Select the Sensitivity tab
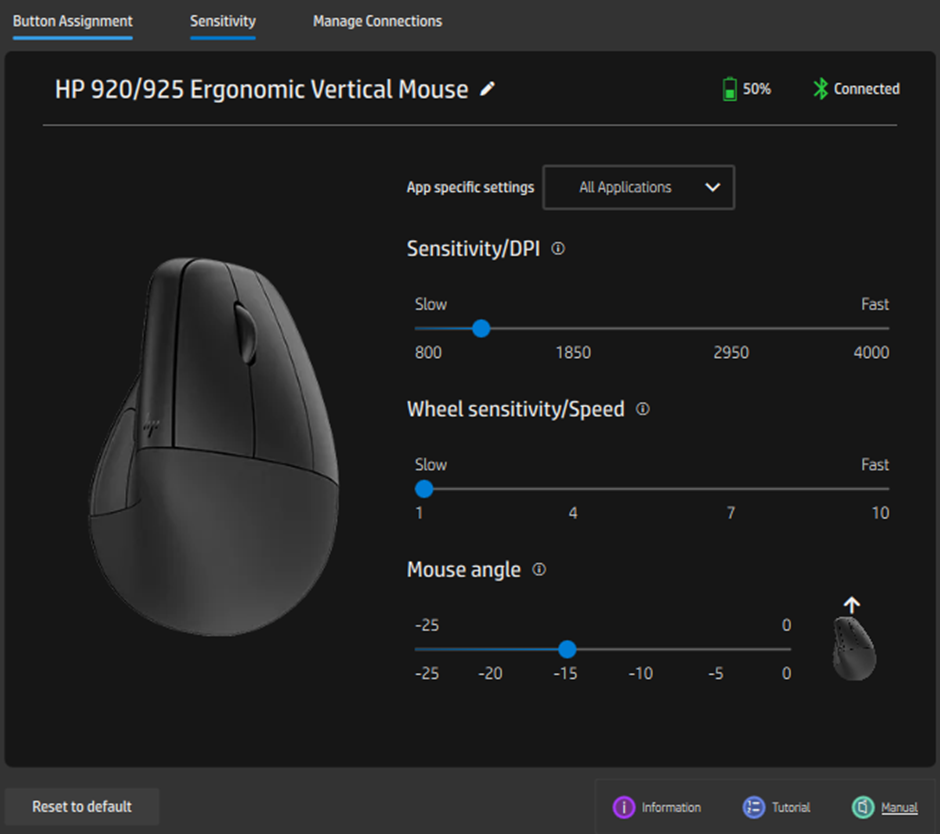This screenshot has width=940, height=834. [x=223, y=22]
